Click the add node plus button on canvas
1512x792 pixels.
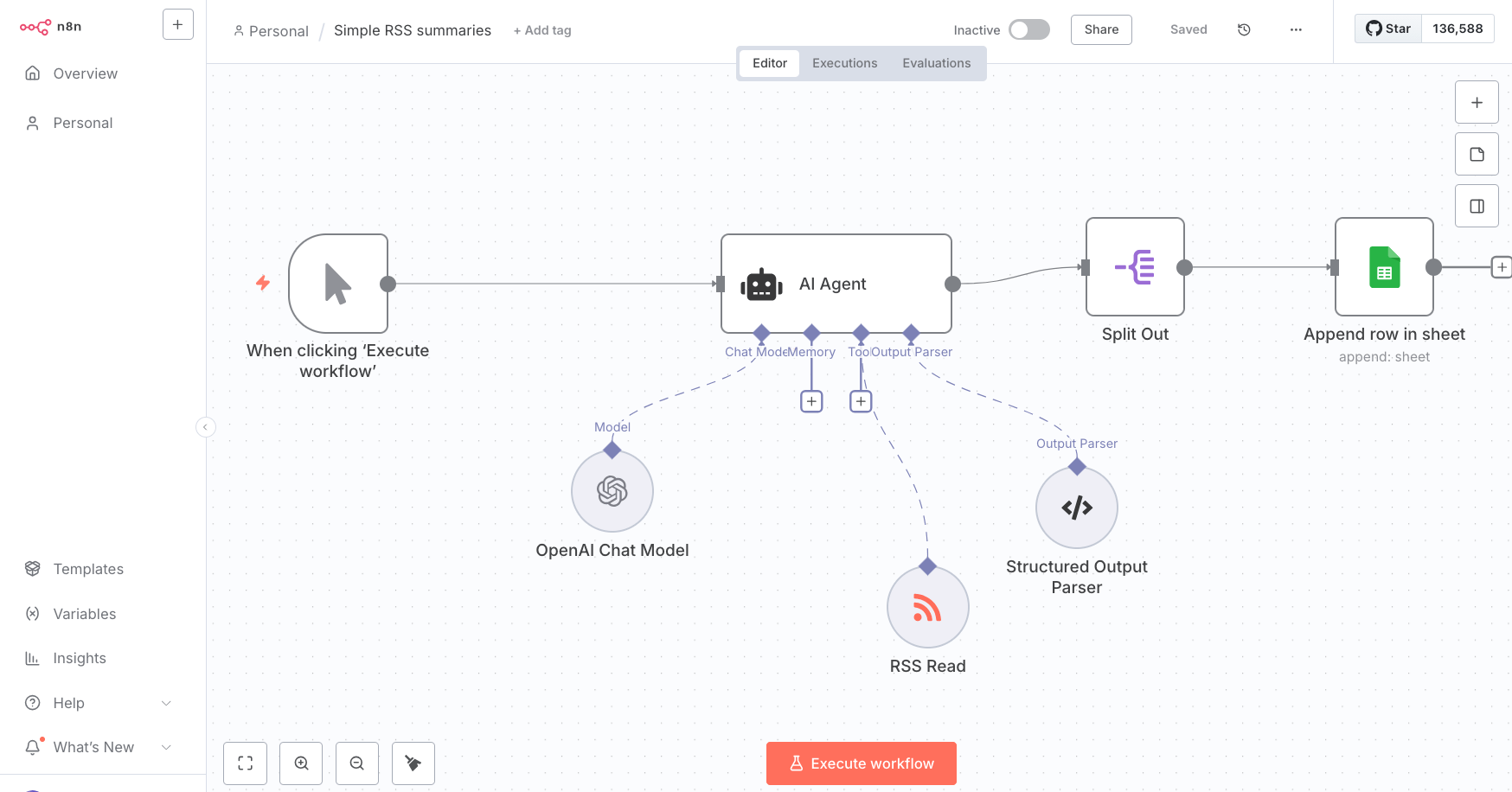[x=1477, y=102]
